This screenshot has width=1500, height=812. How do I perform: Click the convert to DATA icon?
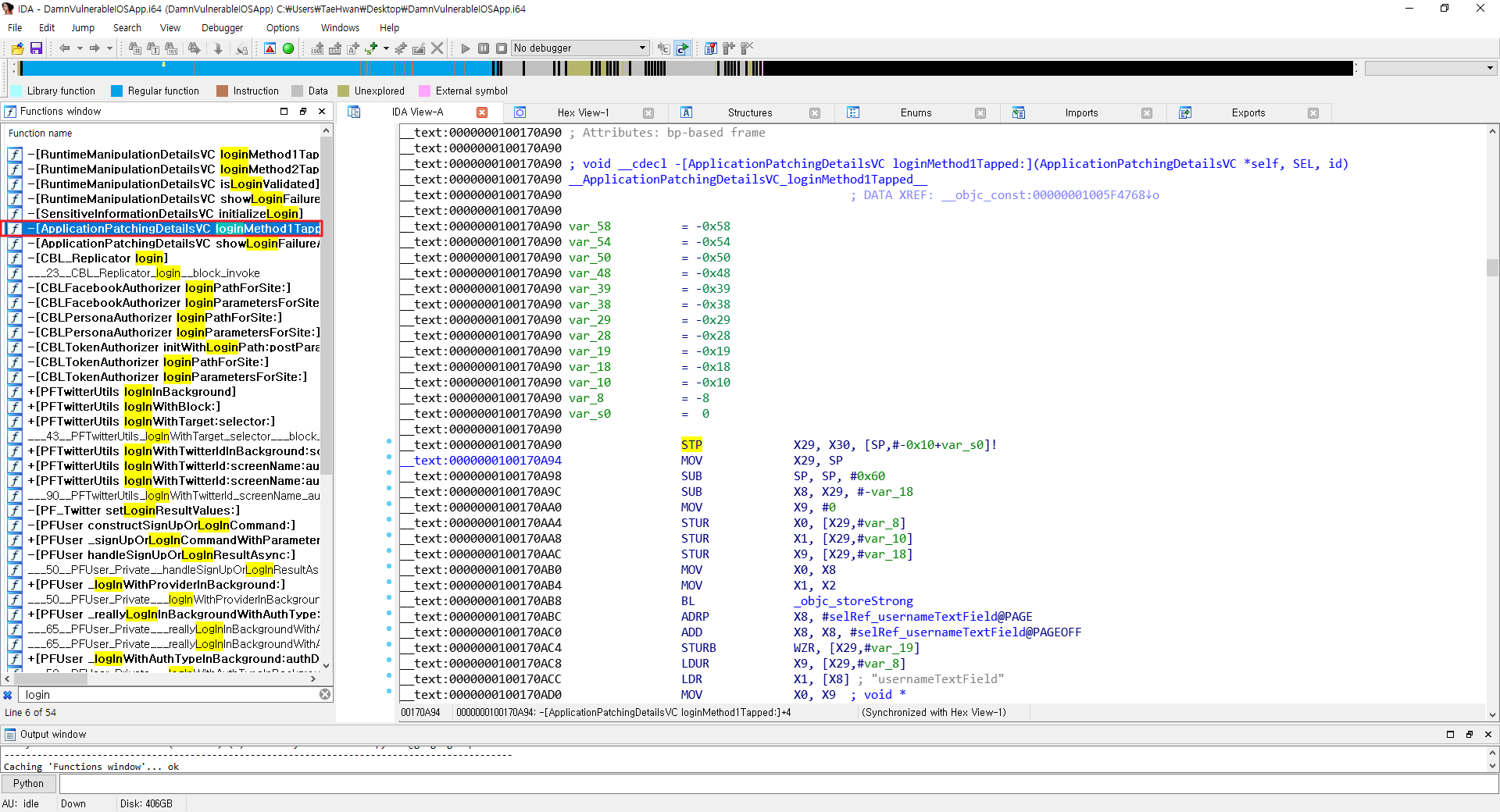tap(334, 48)
